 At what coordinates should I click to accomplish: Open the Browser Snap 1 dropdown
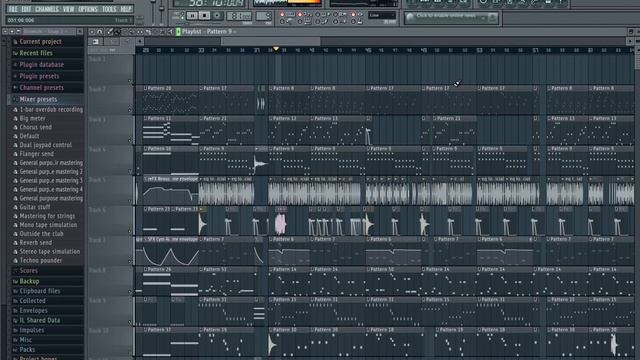(49, 31)
